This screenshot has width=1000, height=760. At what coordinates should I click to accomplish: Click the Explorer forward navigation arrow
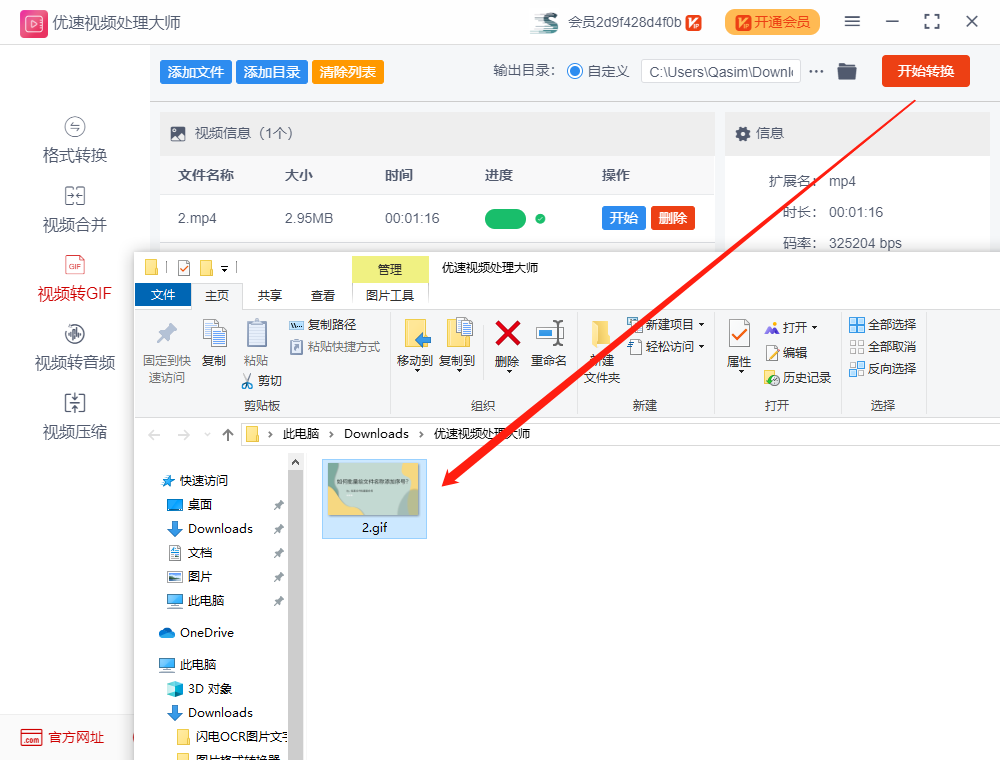(x=184, y=435)
